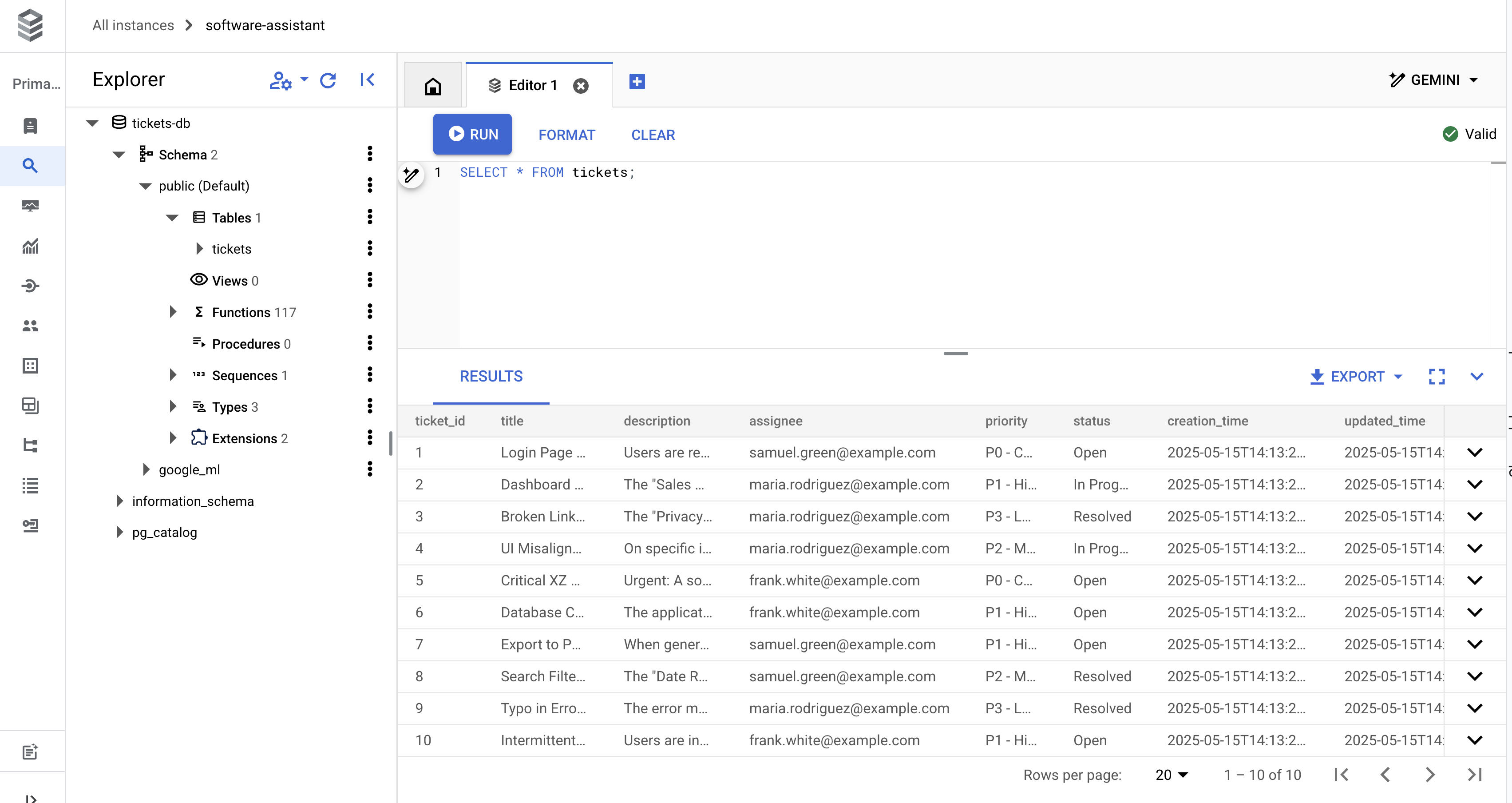Open the SQL editor Gemini magic pencil icon

click(x=411, y=175)
